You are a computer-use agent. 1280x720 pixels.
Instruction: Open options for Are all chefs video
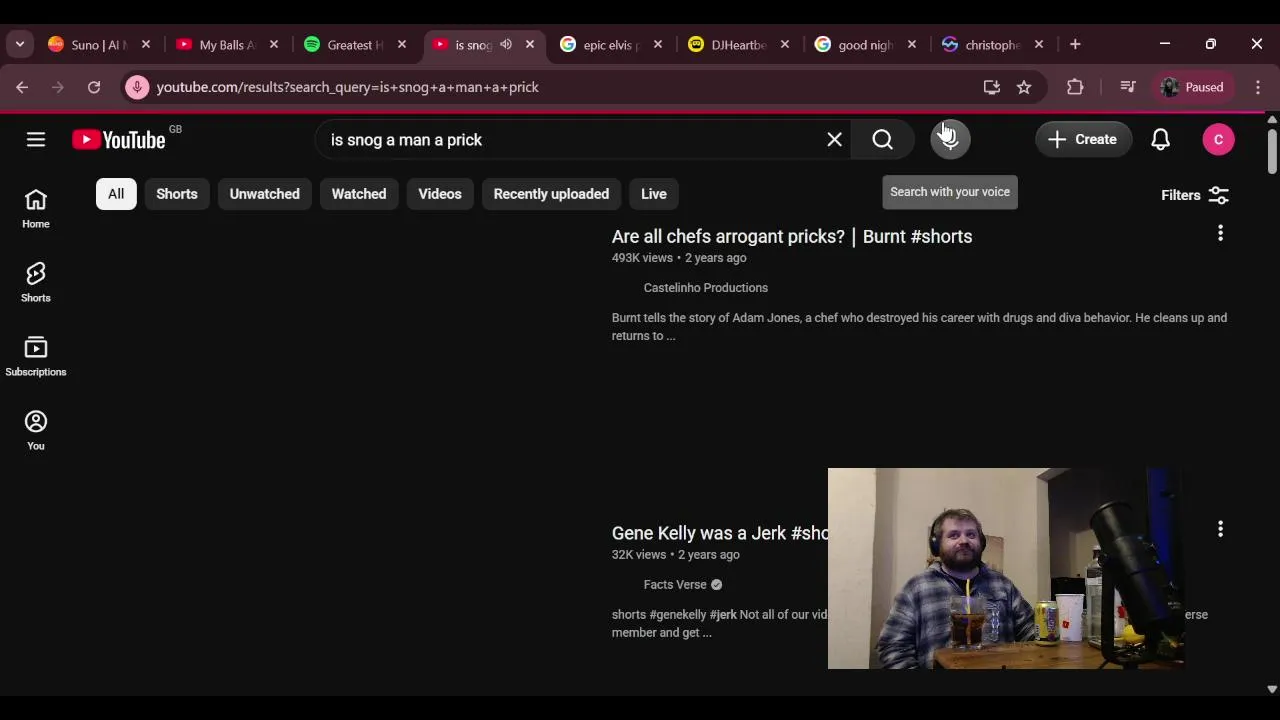click(1220, 233)
